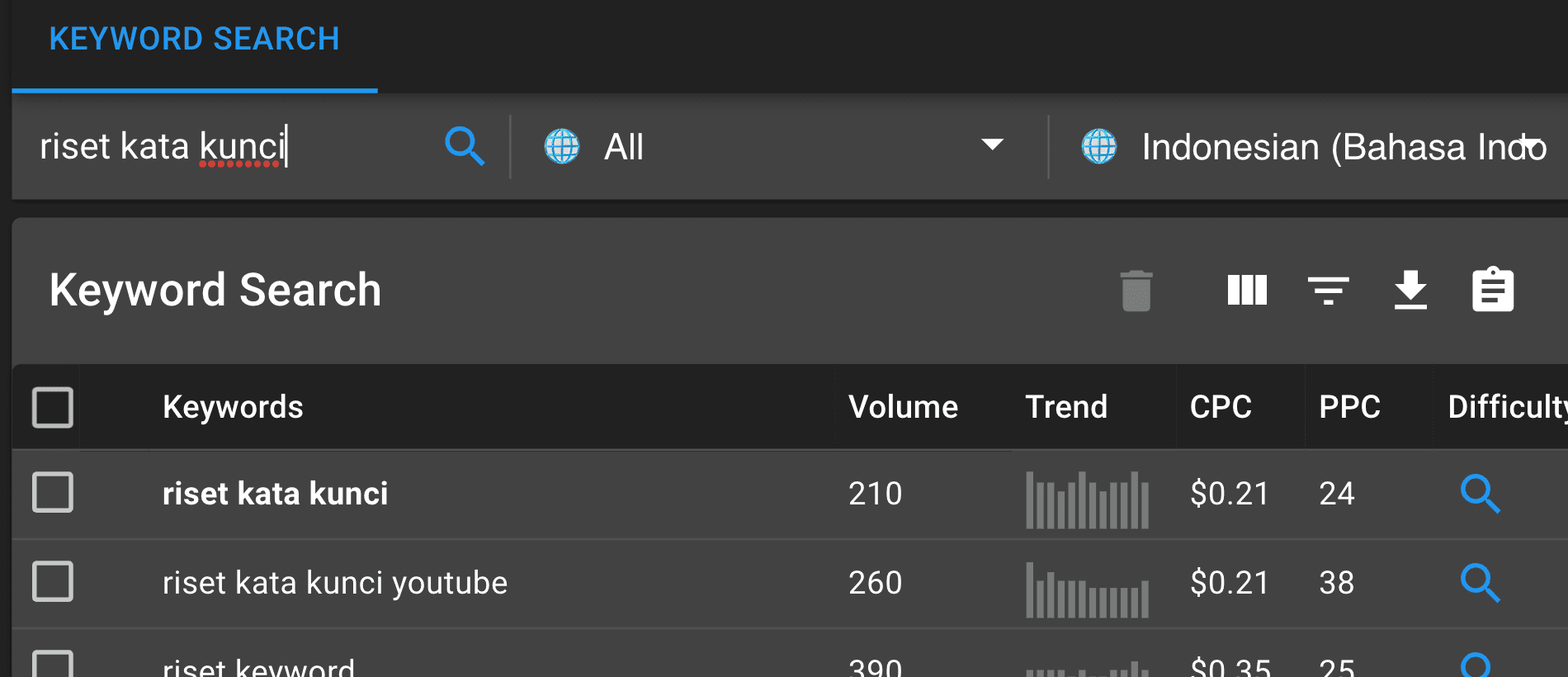Click the search magnifier icon in keyword field

coord(464,147)
